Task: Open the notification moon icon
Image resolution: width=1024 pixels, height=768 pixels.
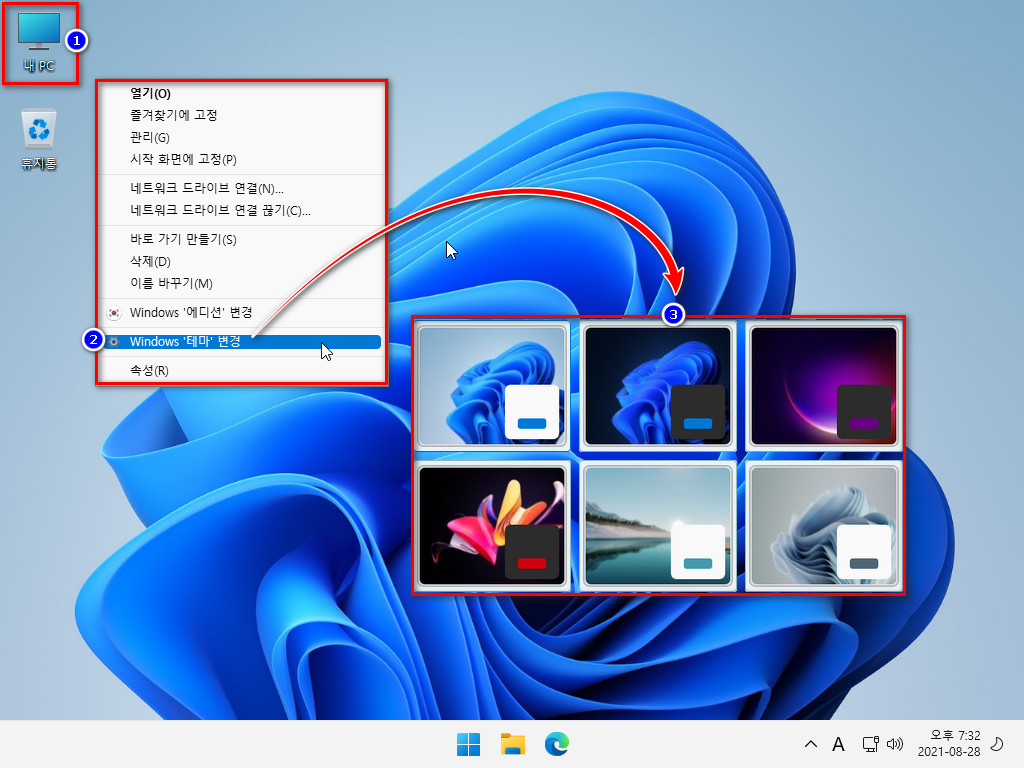Action: (x=997, y=744)
